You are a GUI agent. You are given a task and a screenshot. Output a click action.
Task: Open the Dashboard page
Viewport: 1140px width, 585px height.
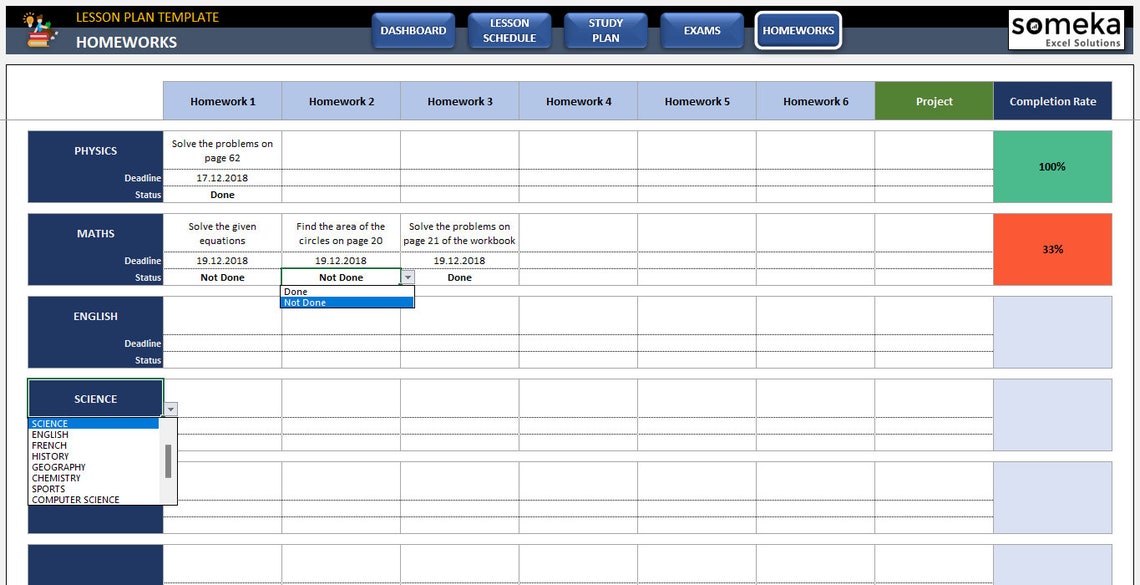[413, 31]
